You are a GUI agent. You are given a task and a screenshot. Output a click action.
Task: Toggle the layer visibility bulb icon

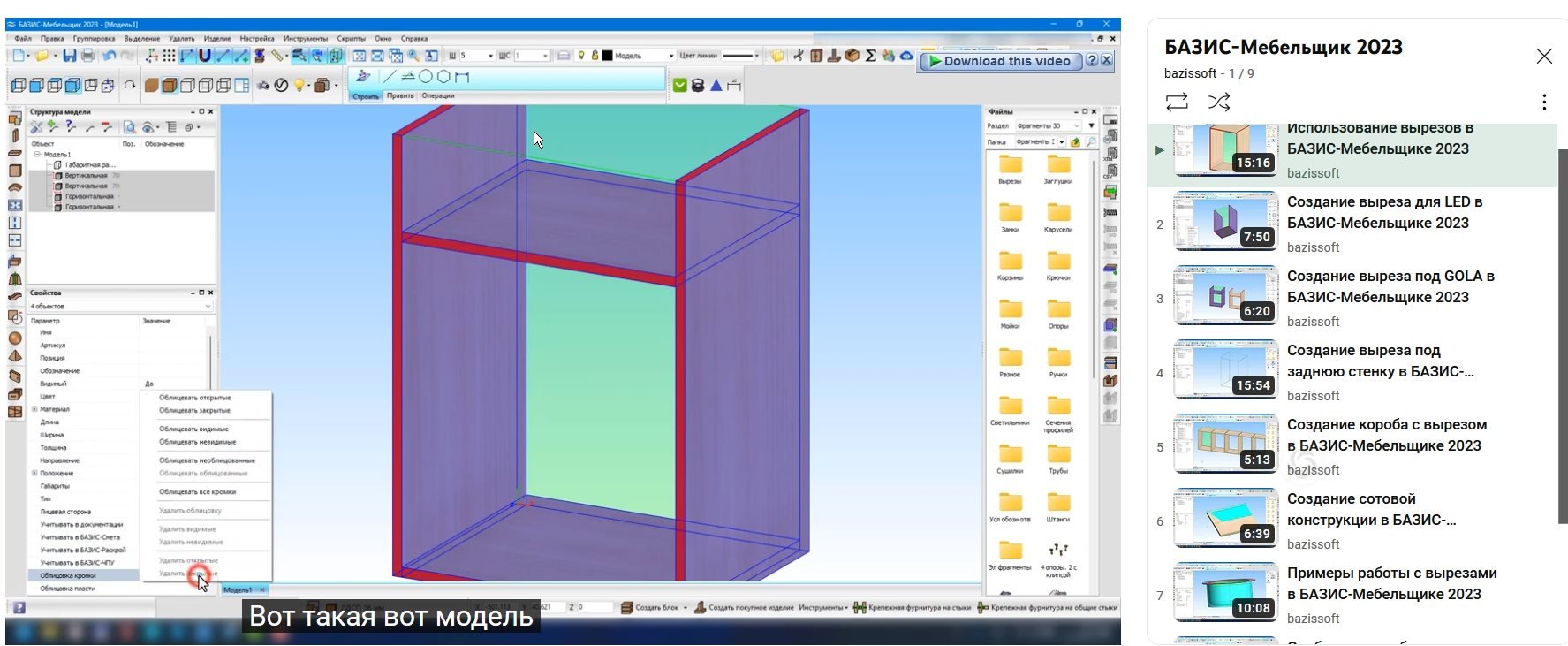[x=581, y=56]
